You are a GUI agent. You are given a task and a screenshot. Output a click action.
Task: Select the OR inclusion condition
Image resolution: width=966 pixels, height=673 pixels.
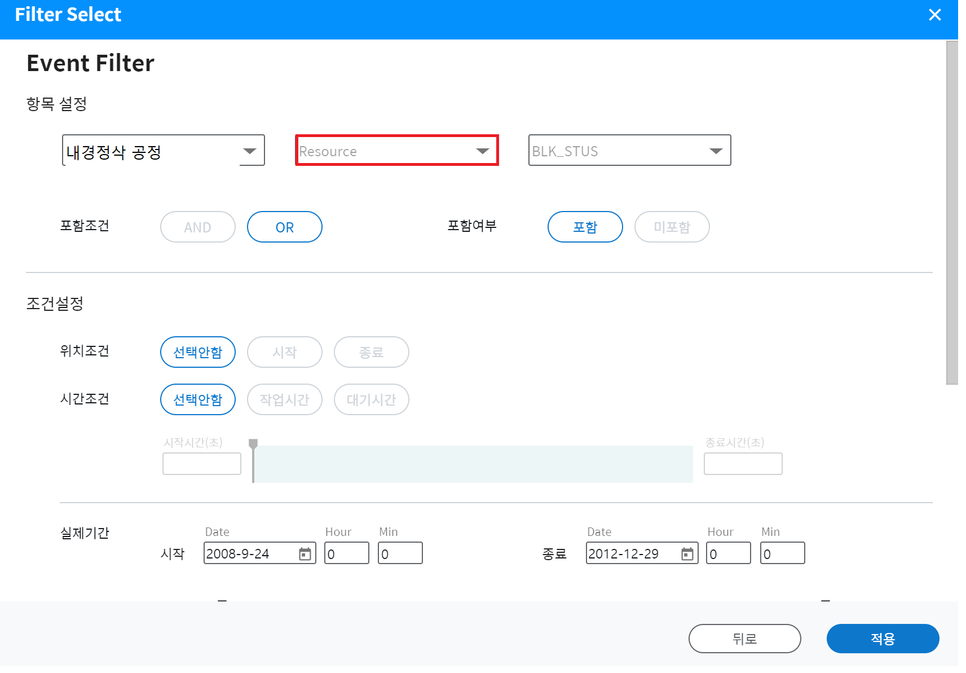point(284,227)
